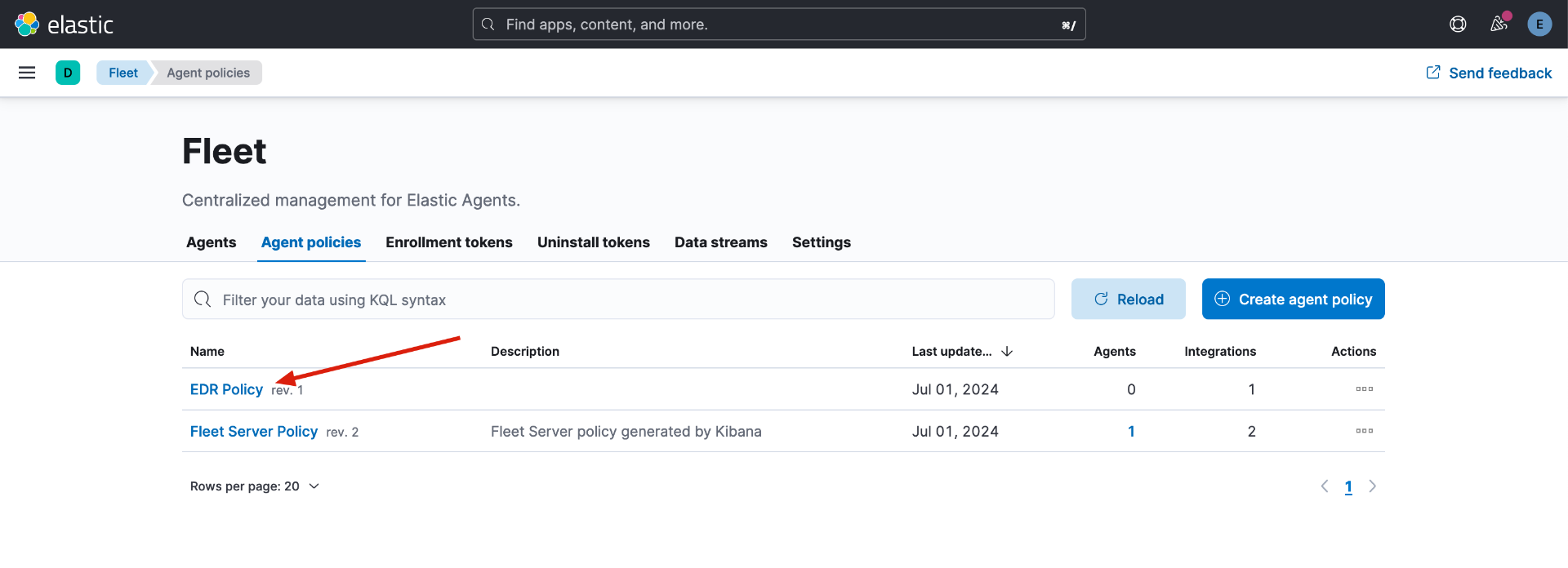
Task: Click the 'rev. 2' revision label
Action: [x=342, y=432]
